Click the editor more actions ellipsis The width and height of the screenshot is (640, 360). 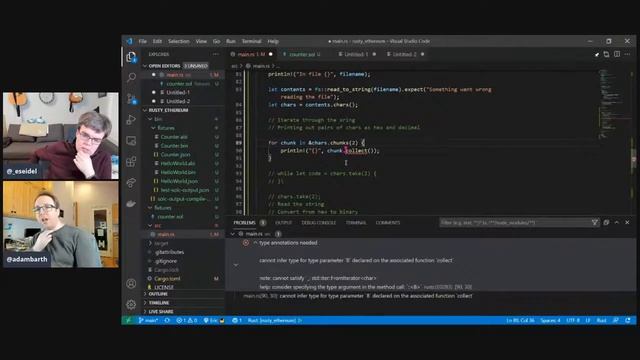627,54
